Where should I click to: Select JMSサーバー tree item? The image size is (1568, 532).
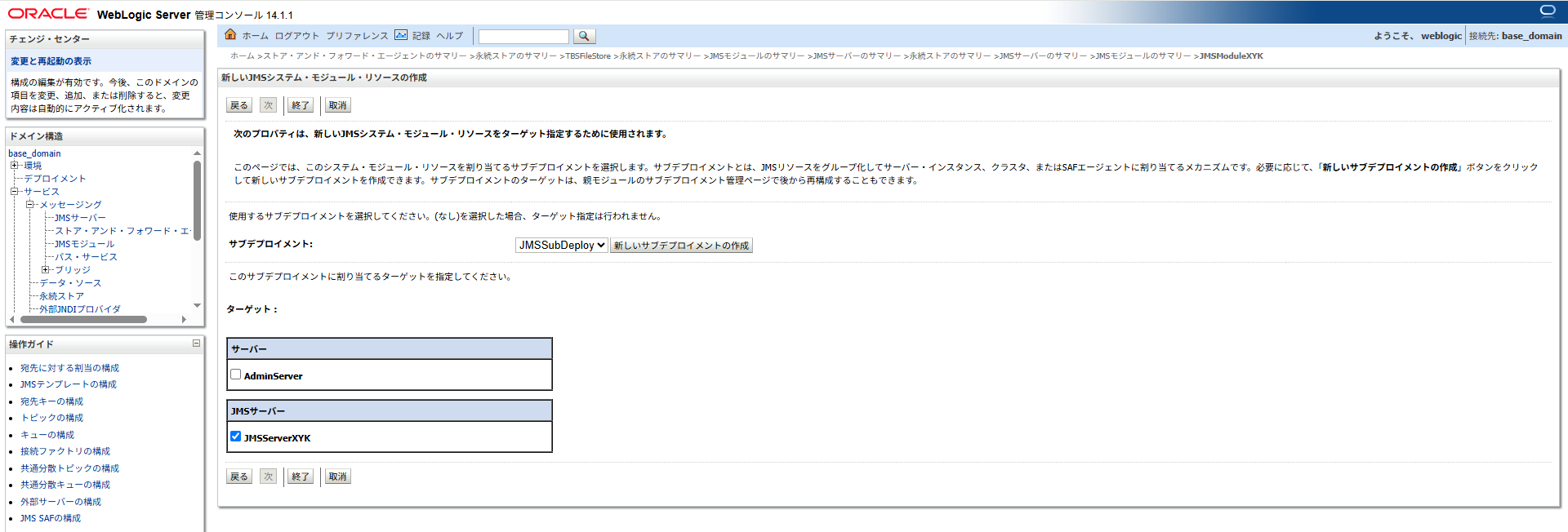coord(80,218)
